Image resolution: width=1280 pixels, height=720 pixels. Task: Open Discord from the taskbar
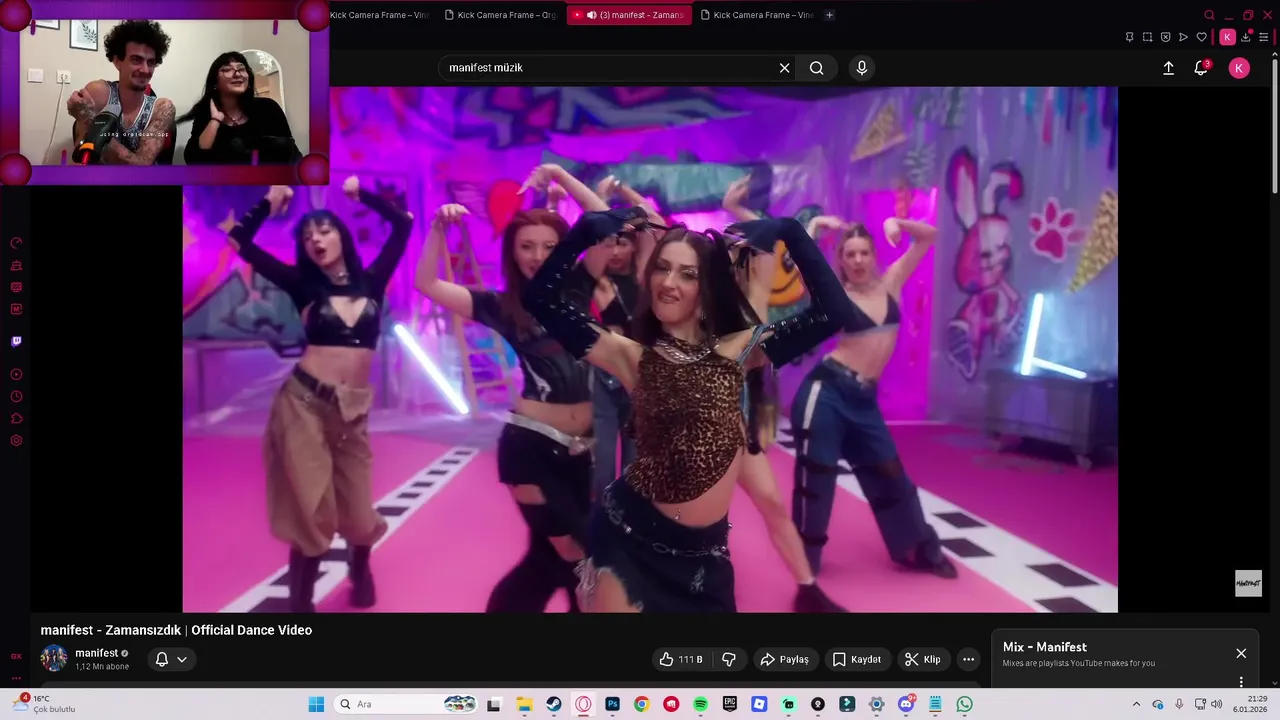click(x=906, y=704)
